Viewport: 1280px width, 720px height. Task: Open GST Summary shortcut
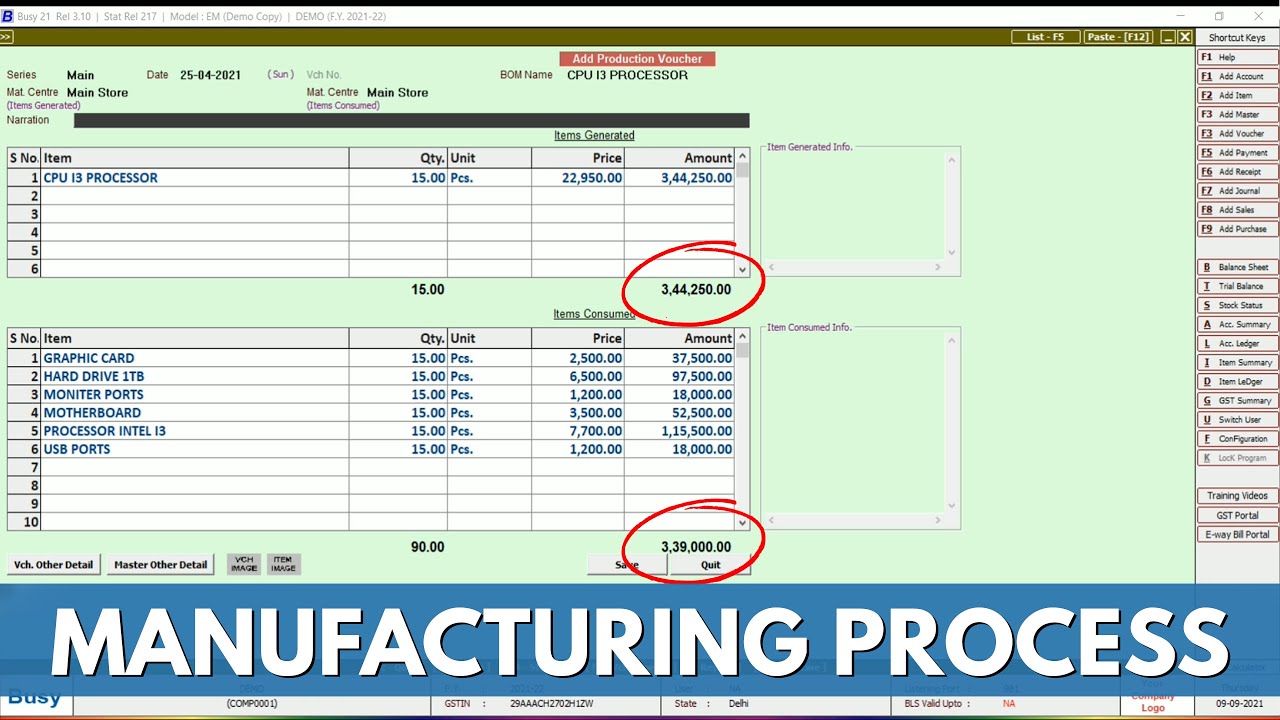click(x=1237, y=400)
